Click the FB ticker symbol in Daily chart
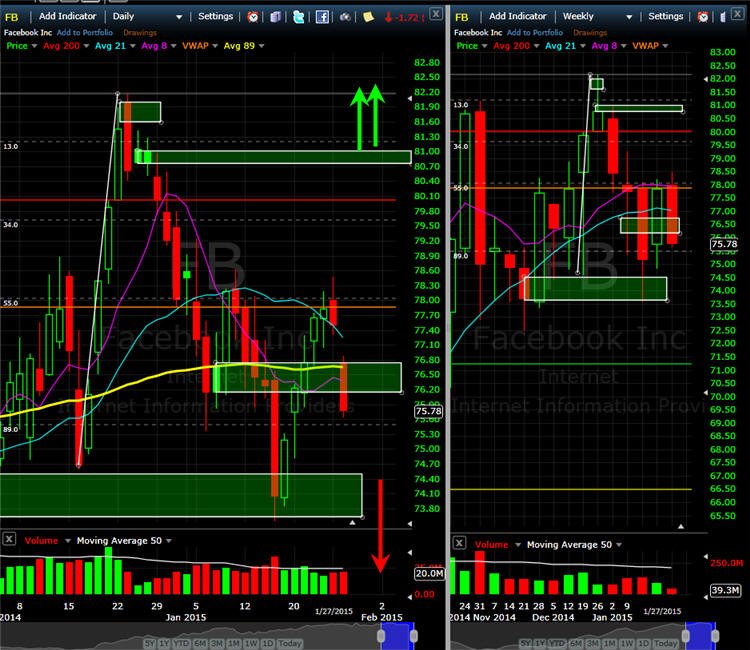Image resolution: width=750 pixels, height=650 pixels. (11, 17)
